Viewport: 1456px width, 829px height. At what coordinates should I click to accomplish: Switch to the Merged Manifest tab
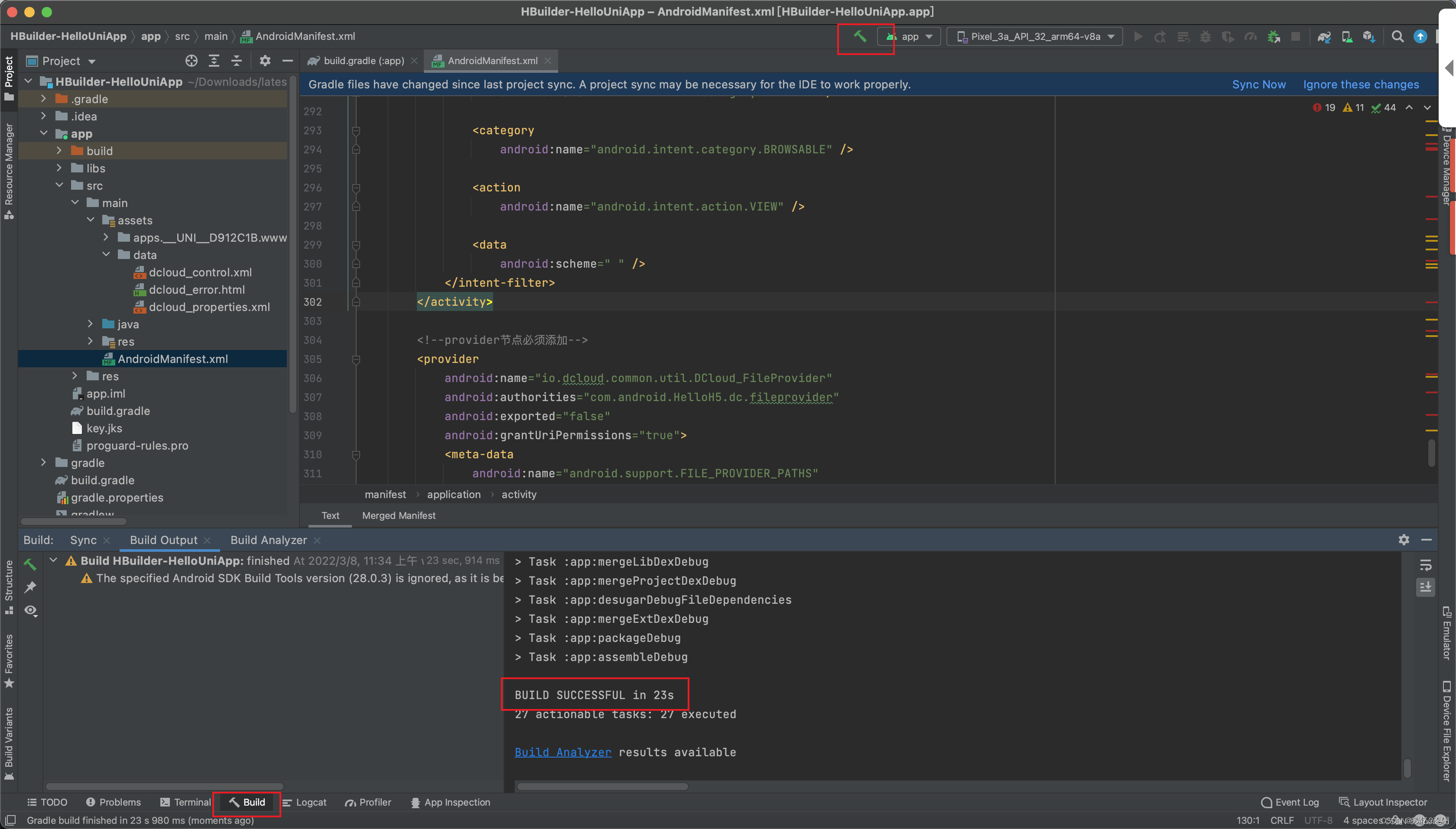coord(399,515)
